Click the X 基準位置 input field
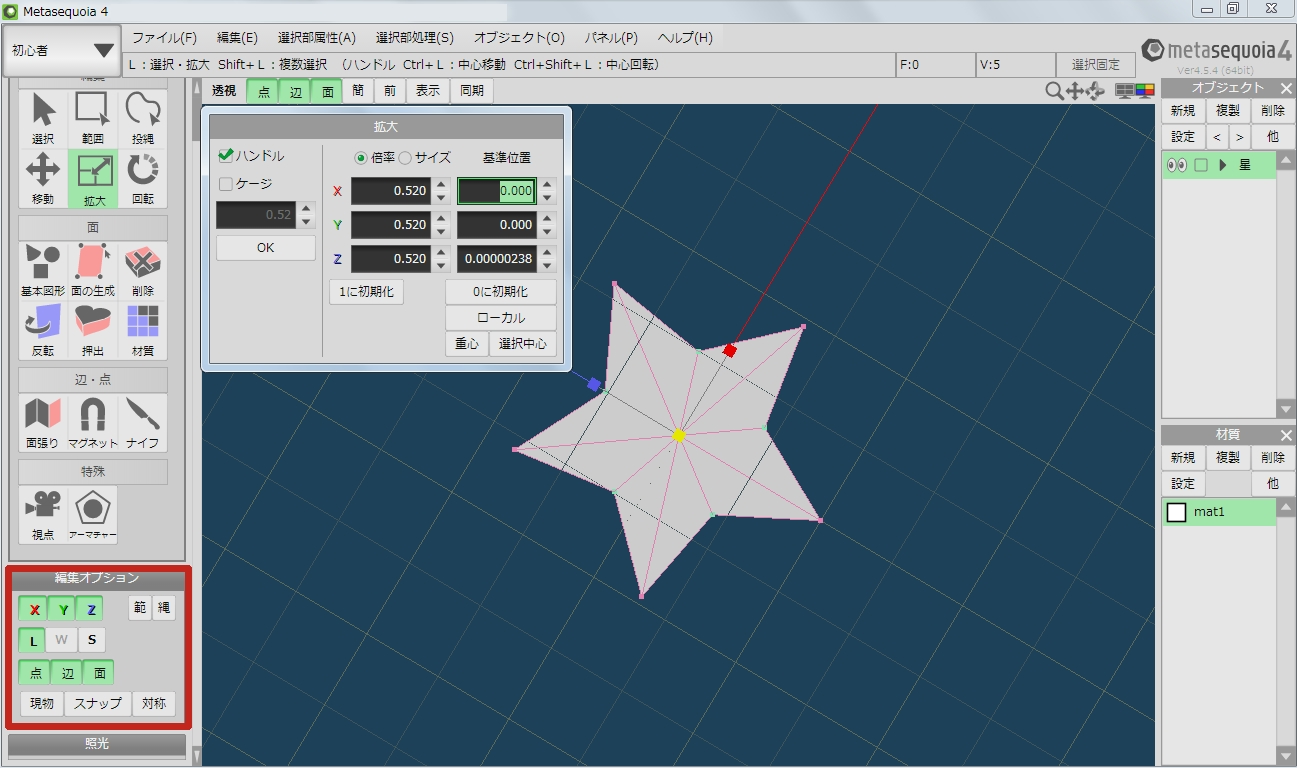 click(496, 191)
